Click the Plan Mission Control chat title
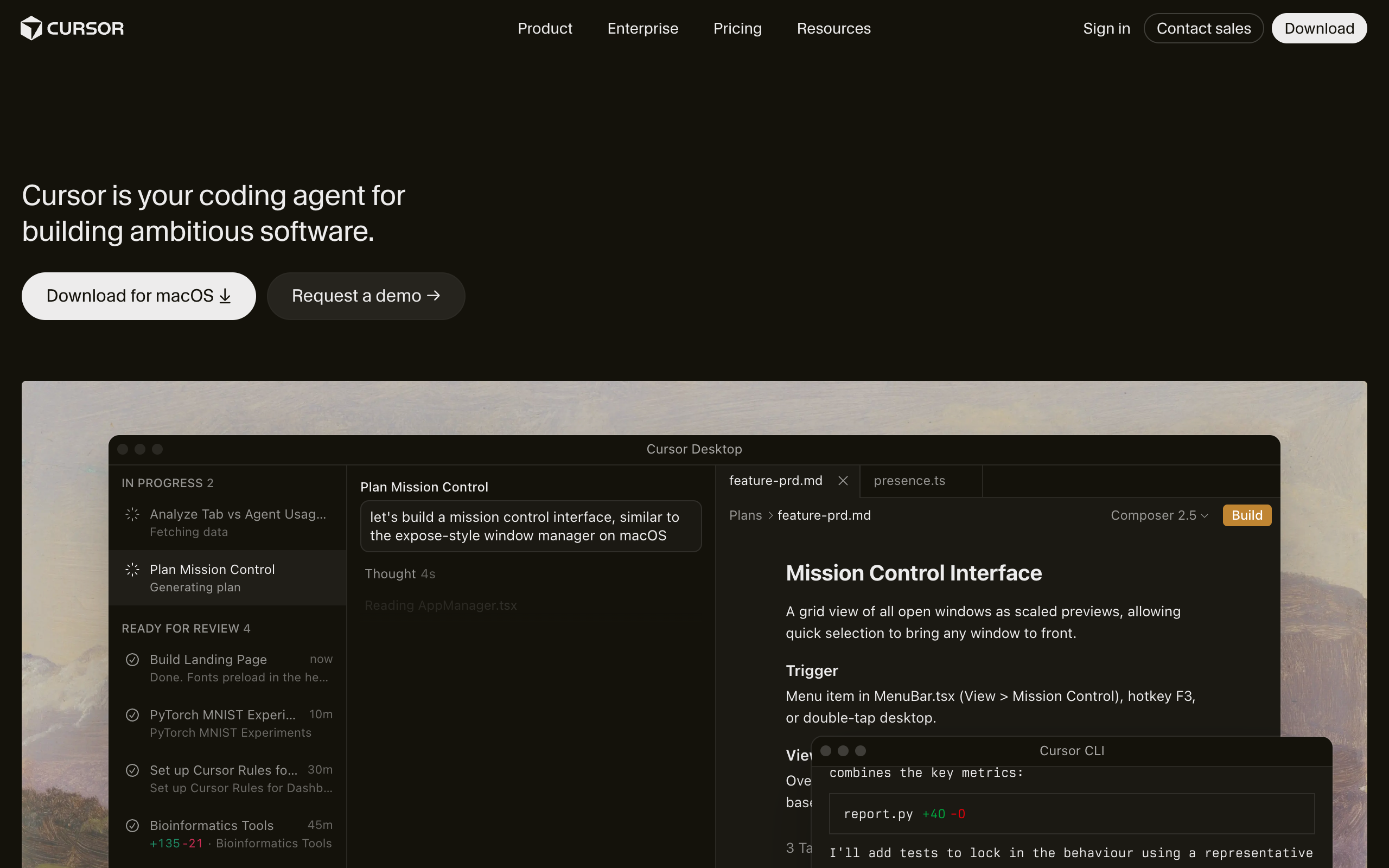This screenshot has width=1389, height=868. 424,487
